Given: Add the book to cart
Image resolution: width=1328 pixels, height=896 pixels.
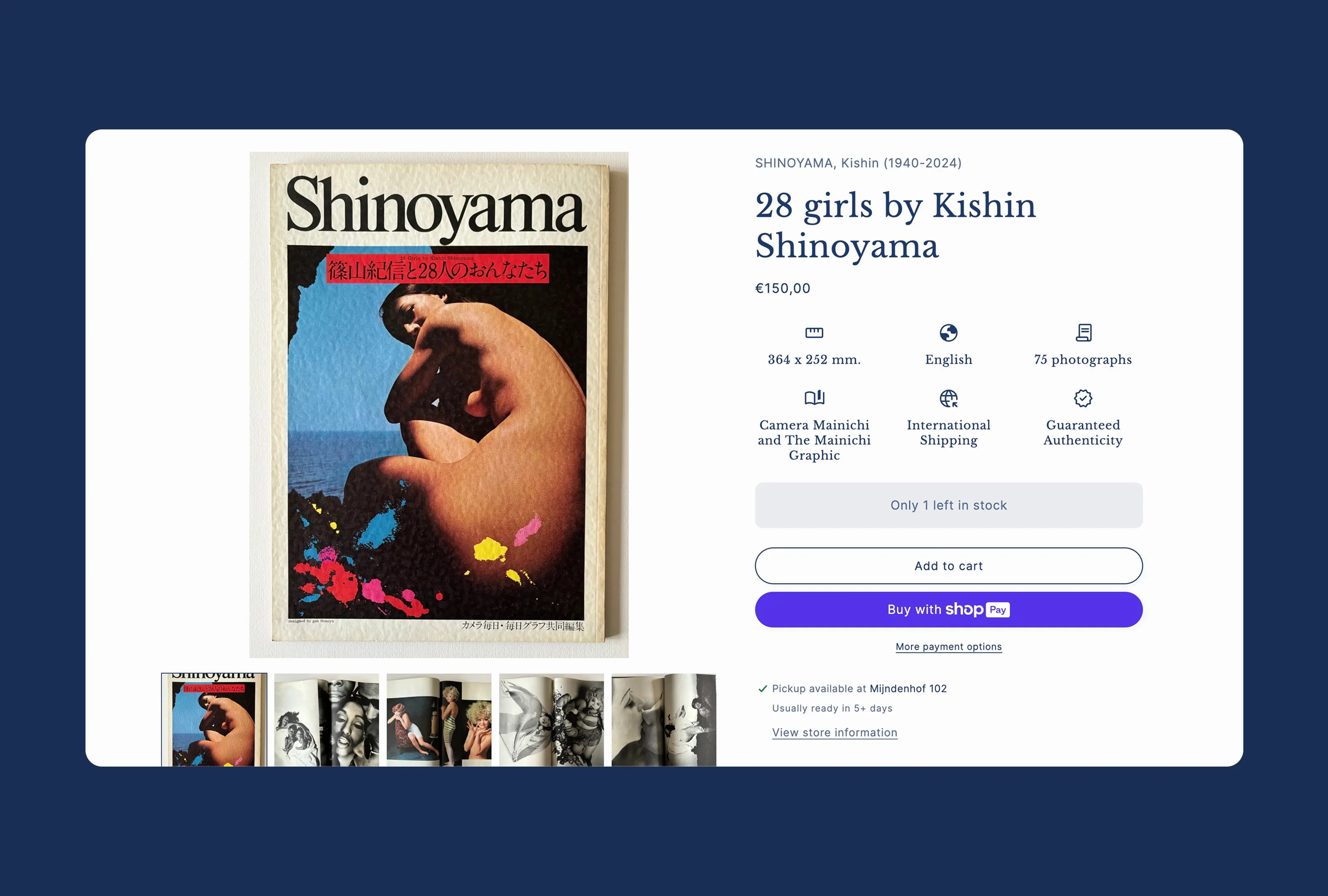Looking at the screenshot, I should pos(949,565).
